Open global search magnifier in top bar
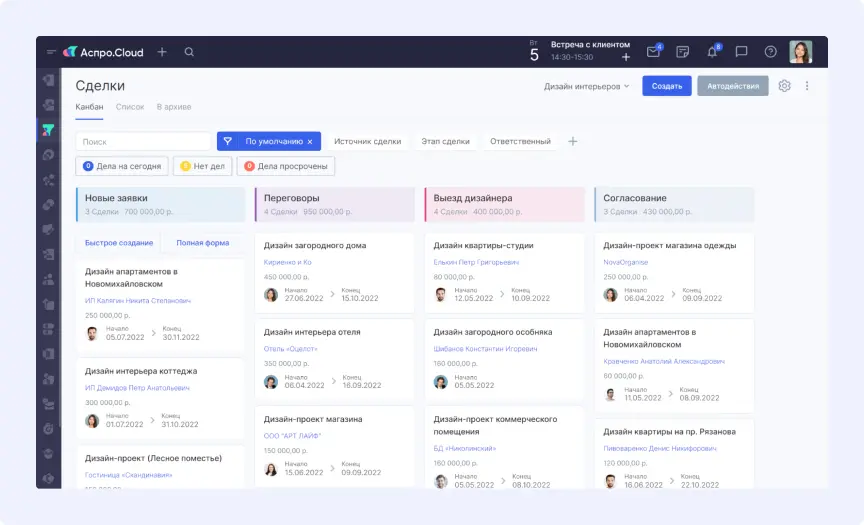Image resolution: width=864 pixels, height=525 pixels. pyautogui.click(x=189, y=52)
